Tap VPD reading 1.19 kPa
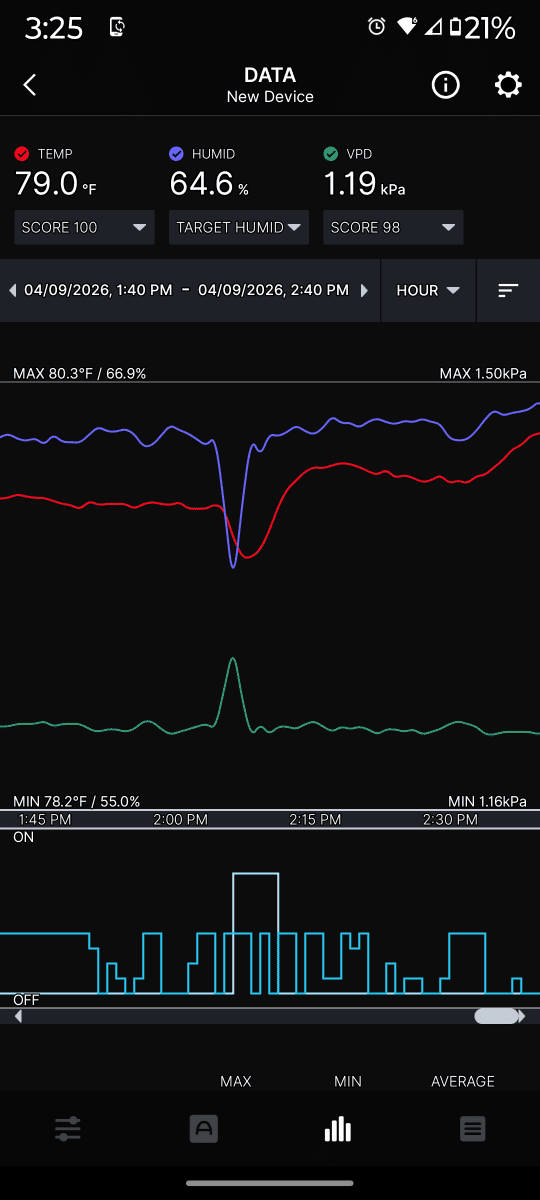540x1200 pixels. pyautogui.click(x=364, y=184)
